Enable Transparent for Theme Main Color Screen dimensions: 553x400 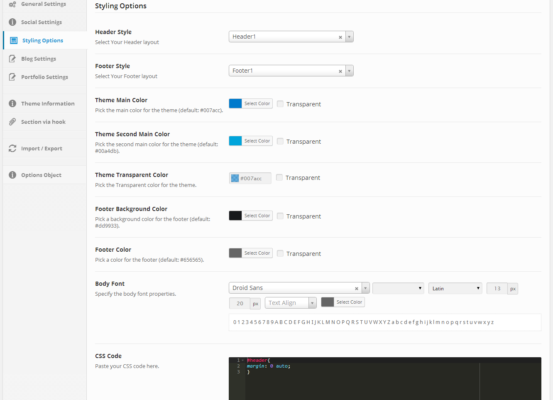[280, 104]
